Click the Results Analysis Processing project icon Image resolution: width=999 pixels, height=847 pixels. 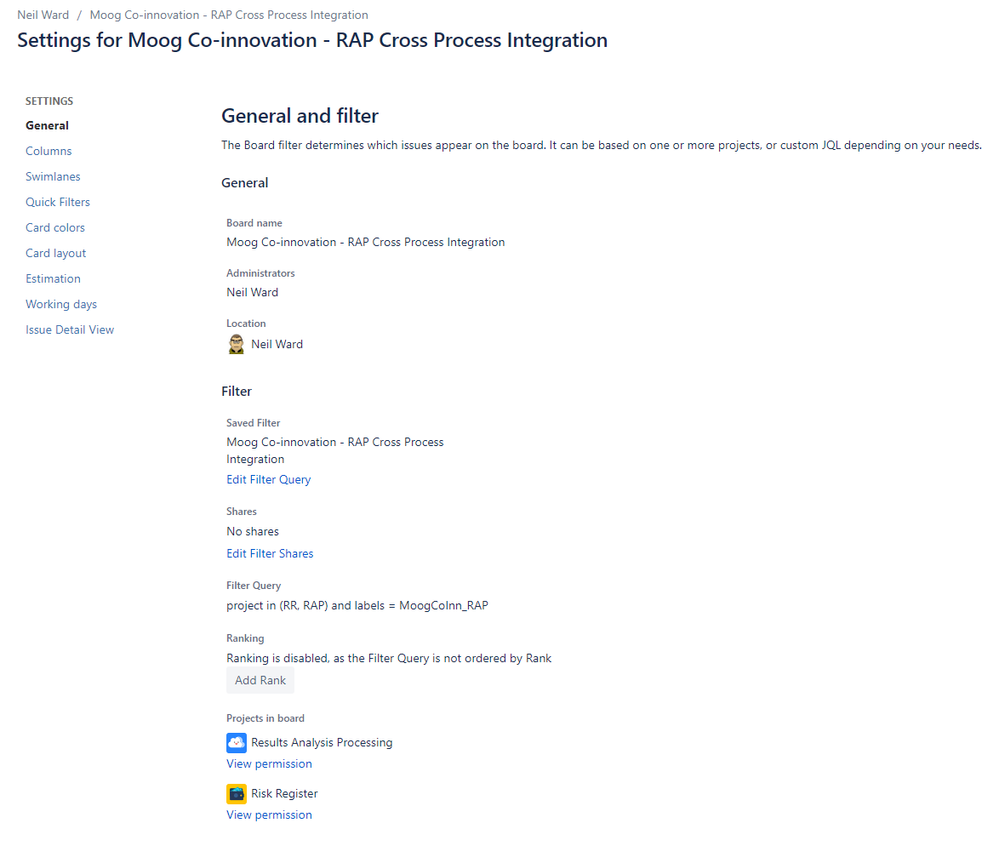tap(236, 742)
